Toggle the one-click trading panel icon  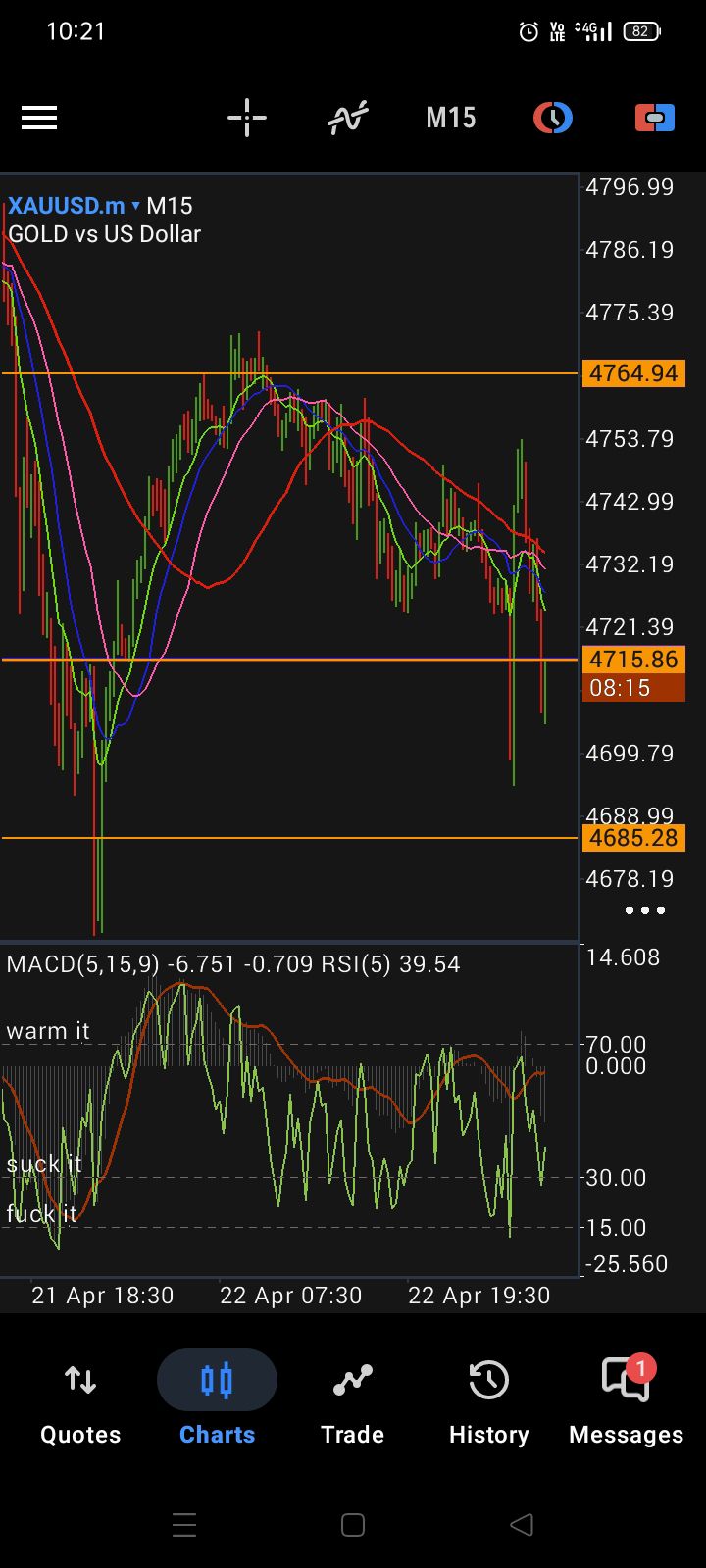point(654,119)
